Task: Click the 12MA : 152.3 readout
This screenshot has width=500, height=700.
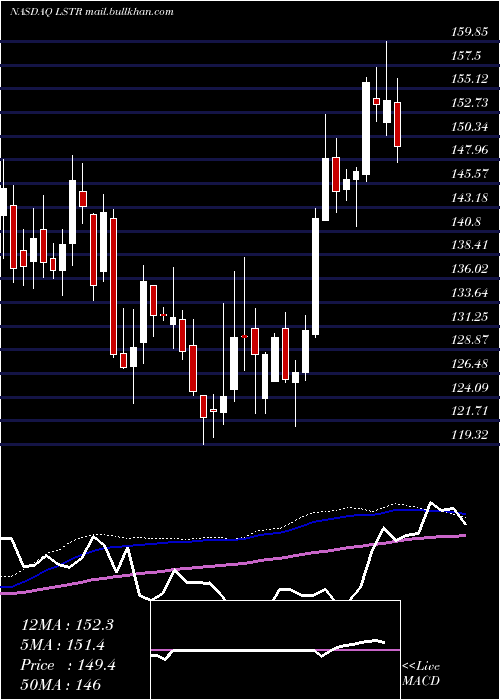Action: [x=67, y=625]
